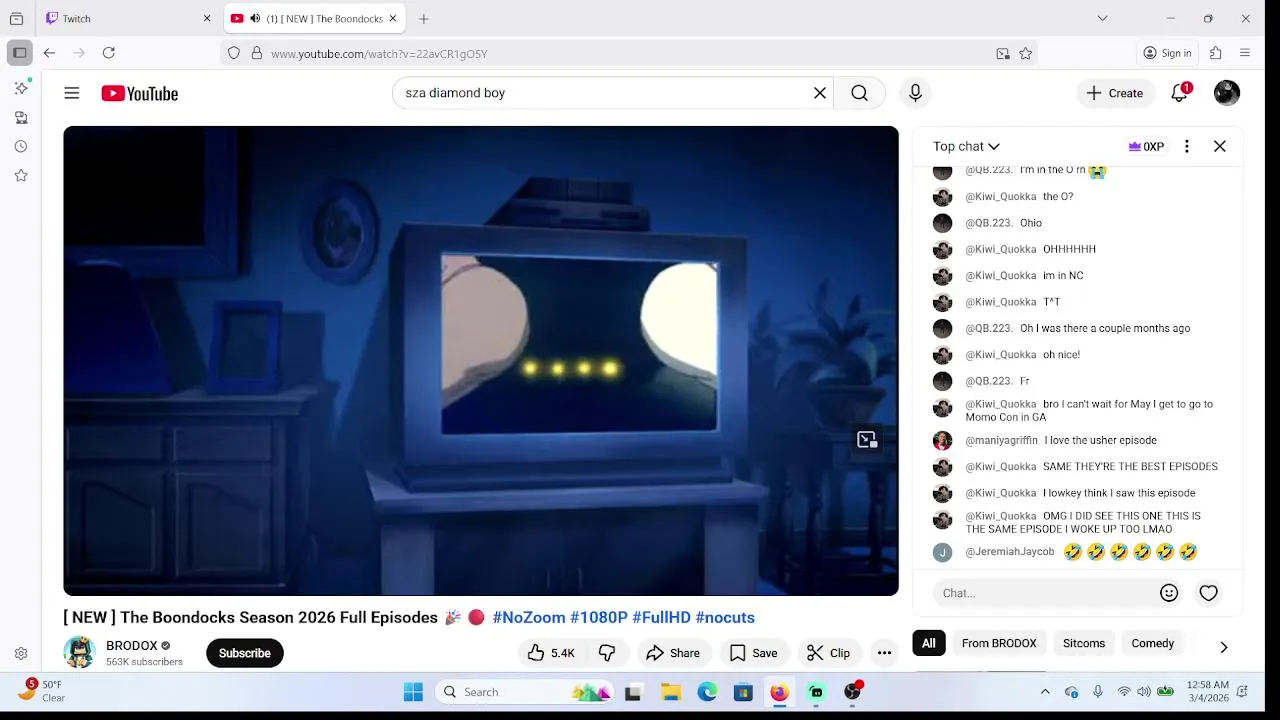Open the chat emoji picker
The width and height of the screenshot is (1280, 720).
pyautogui.click(x=1169, y=593)
